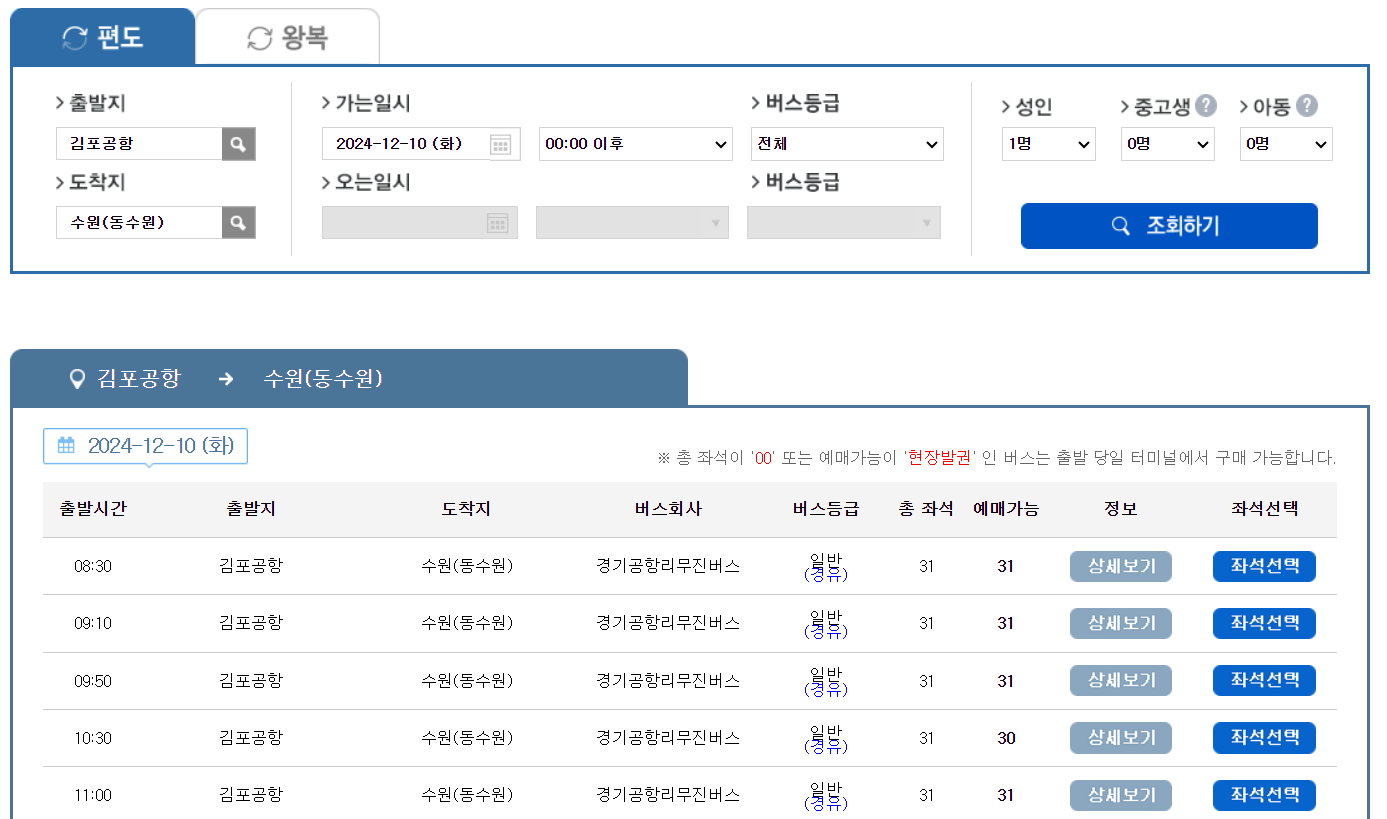
Task: Click the 08:30 departure time cell
Action: (x=93, y=566)
